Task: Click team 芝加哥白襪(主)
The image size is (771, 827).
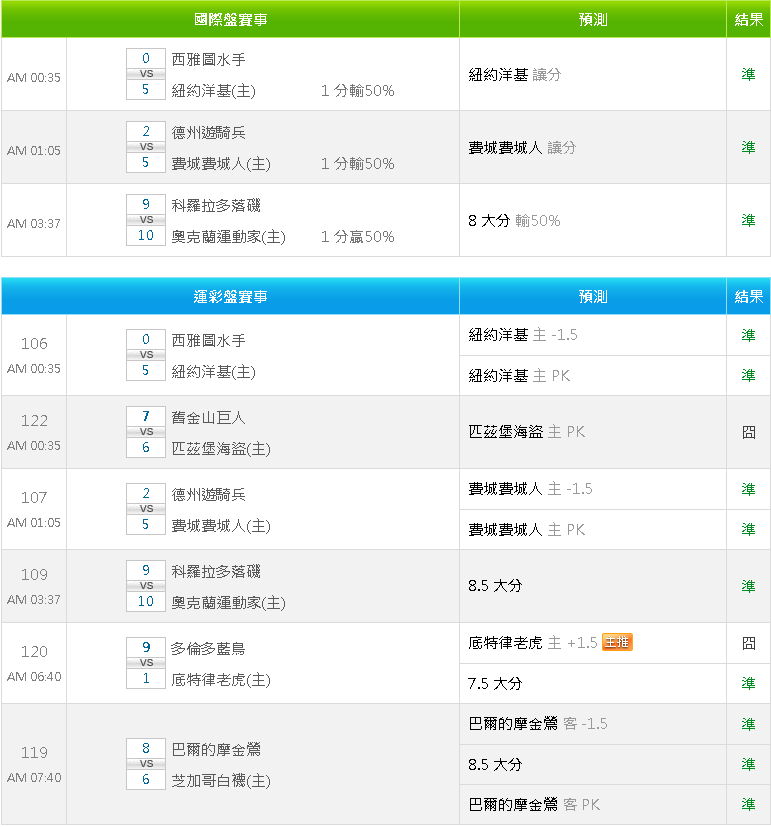Action: [221, 781]
